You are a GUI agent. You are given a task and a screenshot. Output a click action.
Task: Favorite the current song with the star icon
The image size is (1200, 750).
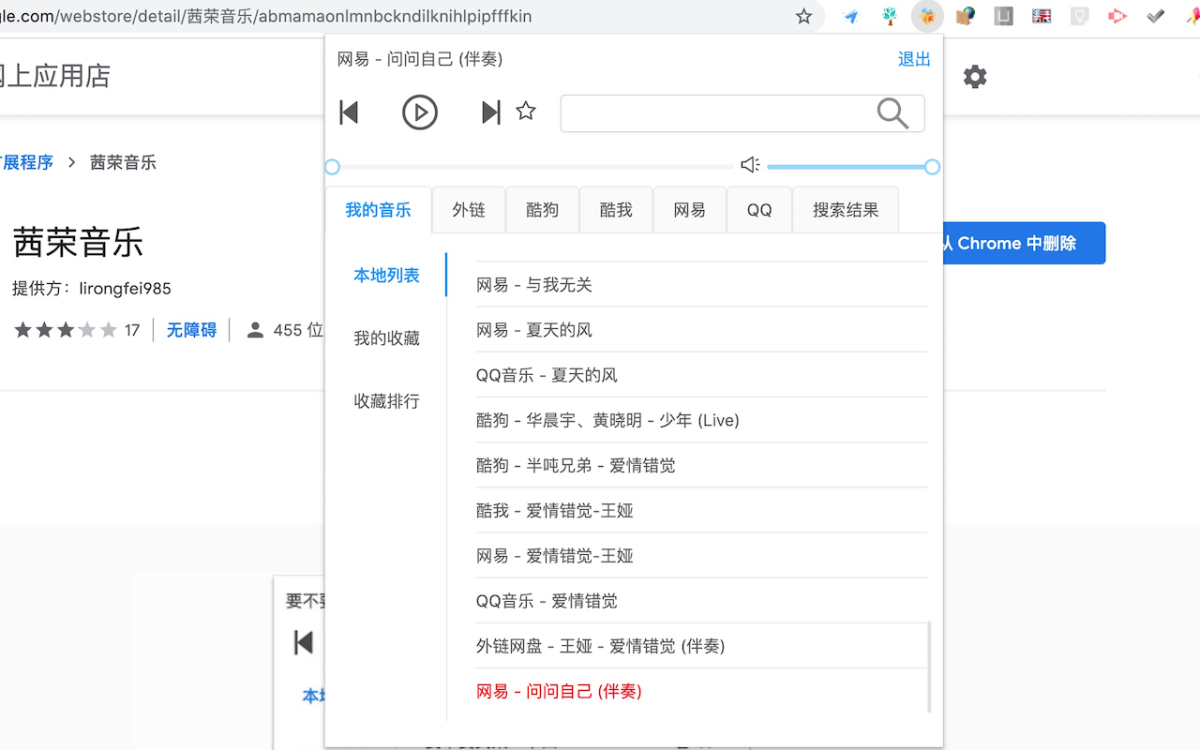[x=526, y=111]
